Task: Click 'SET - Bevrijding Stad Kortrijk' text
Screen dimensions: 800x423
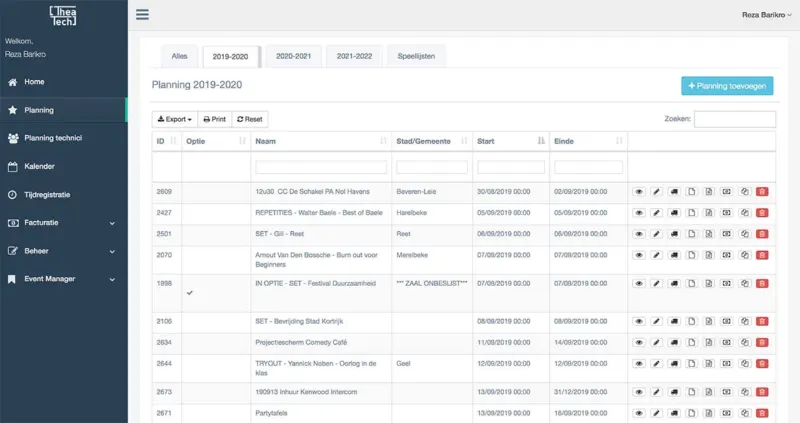Action: (299, 321)
